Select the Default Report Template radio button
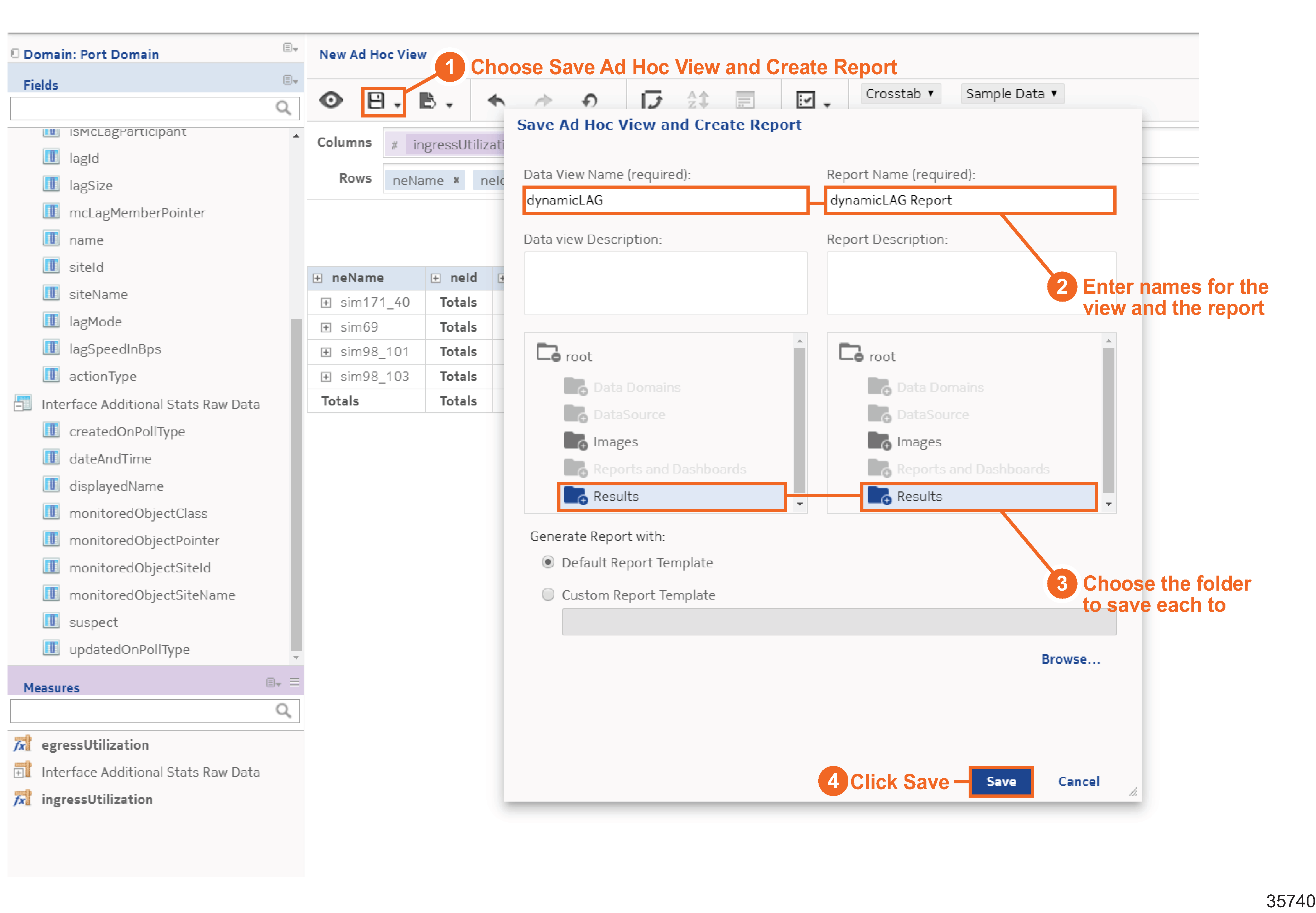Viewport: 1316px width, 913px height. 547,562
